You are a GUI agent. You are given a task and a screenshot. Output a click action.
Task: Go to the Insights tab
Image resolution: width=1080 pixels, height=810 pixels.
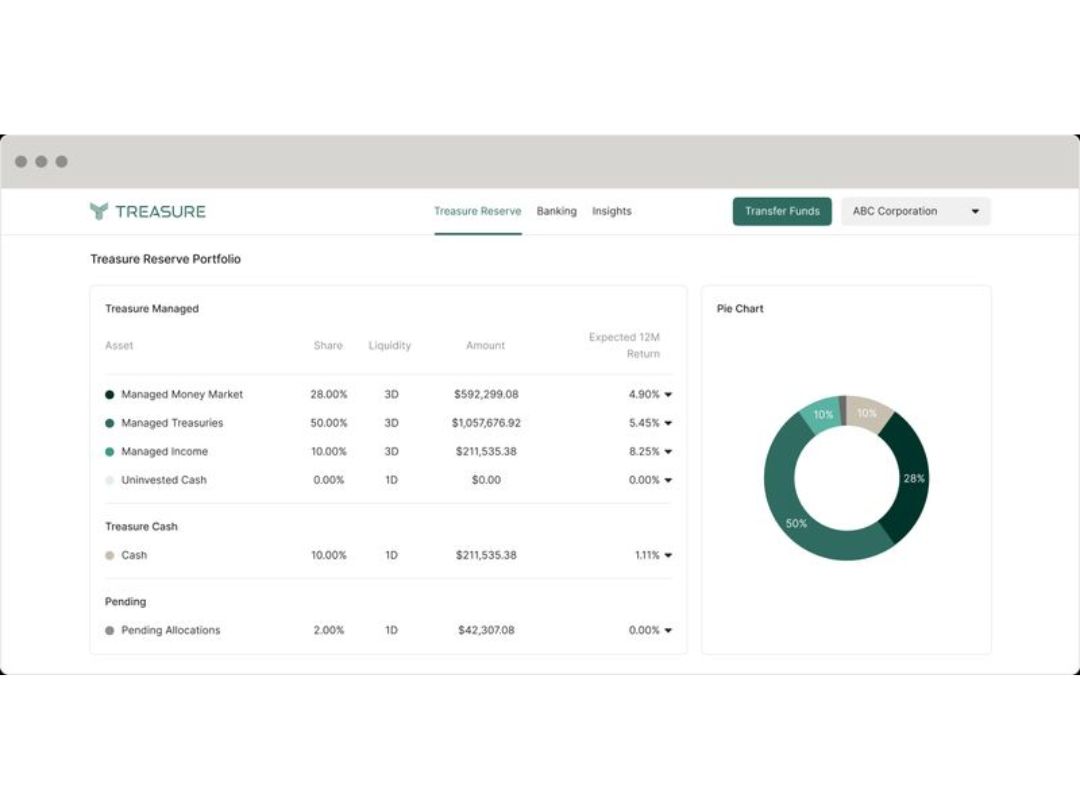pos(612,211)
